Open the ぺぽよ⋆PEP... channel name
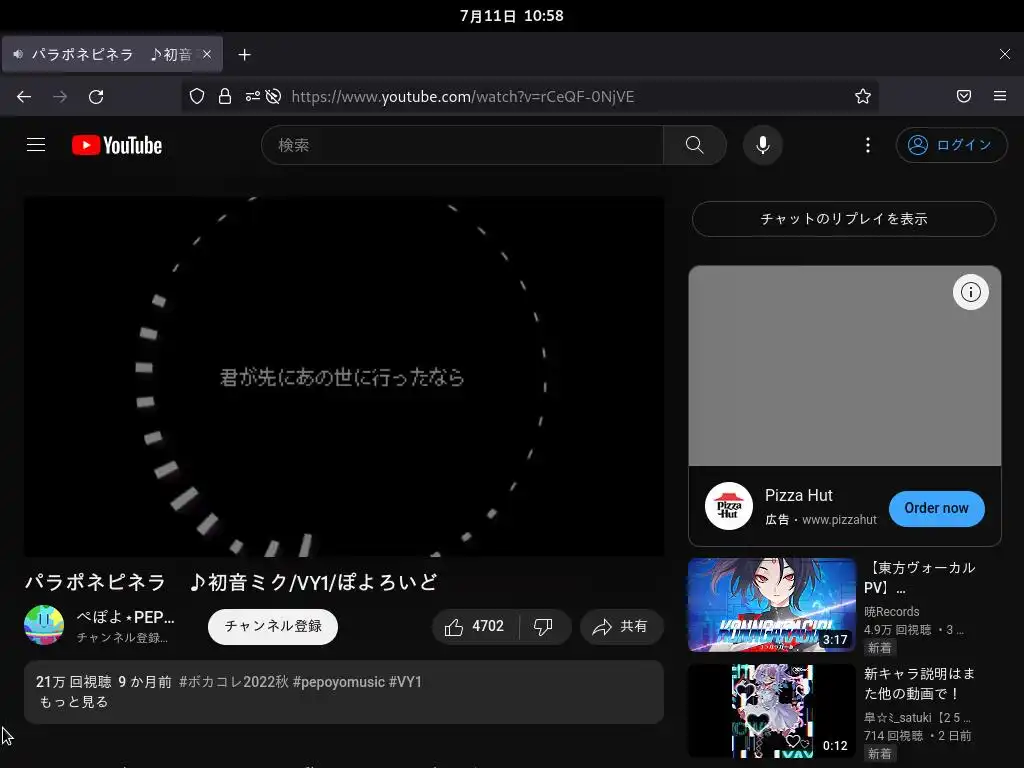 tap(125, 617)
